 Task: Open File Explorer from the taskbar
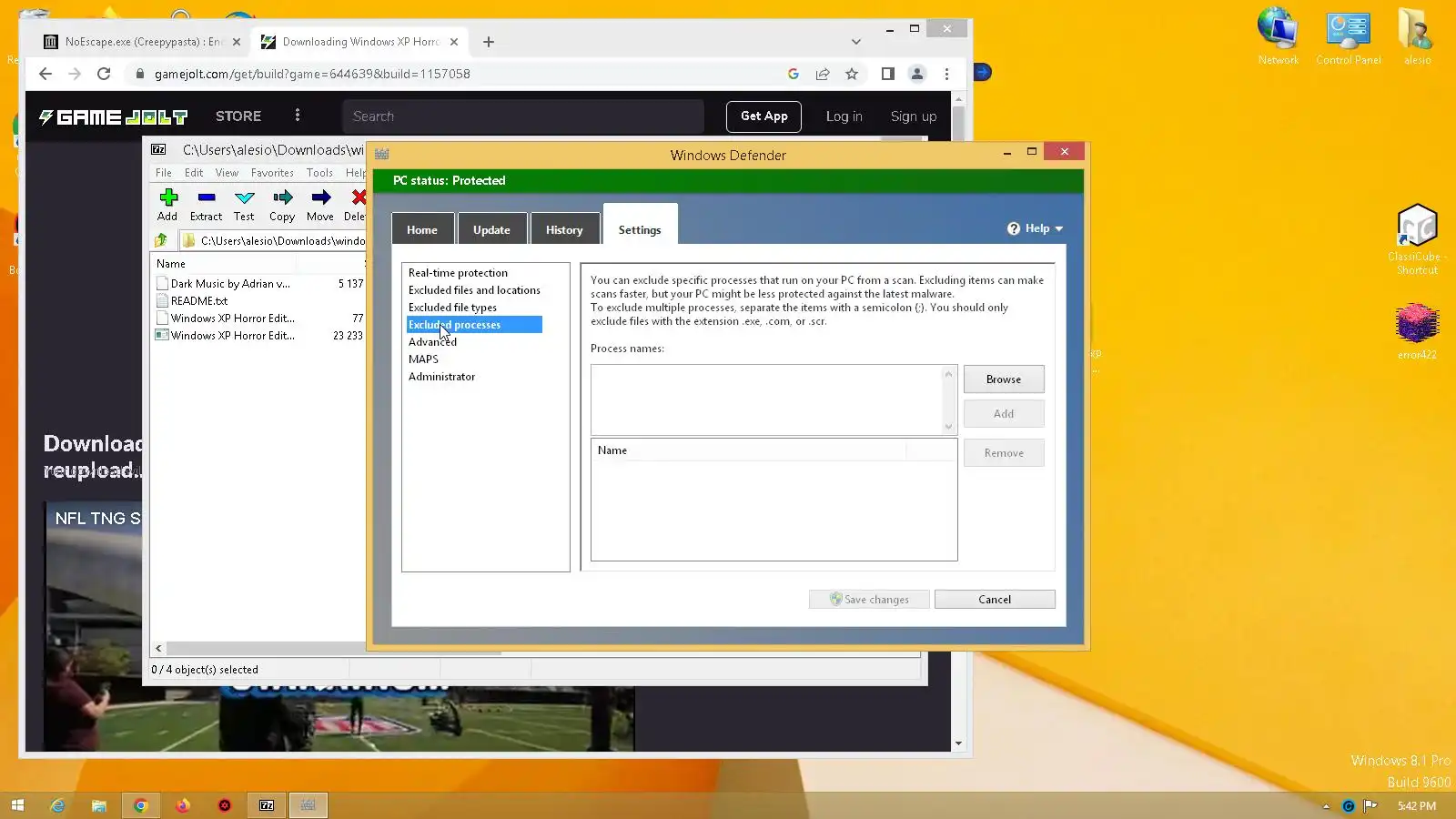pos(99,805)
